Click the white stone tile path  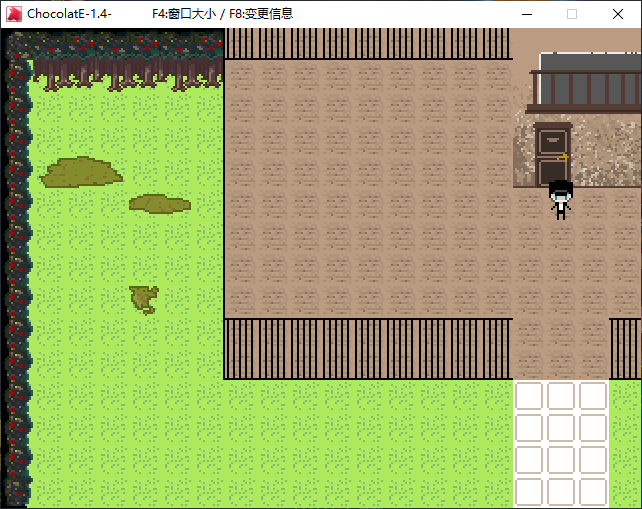[x=561, y=443]
